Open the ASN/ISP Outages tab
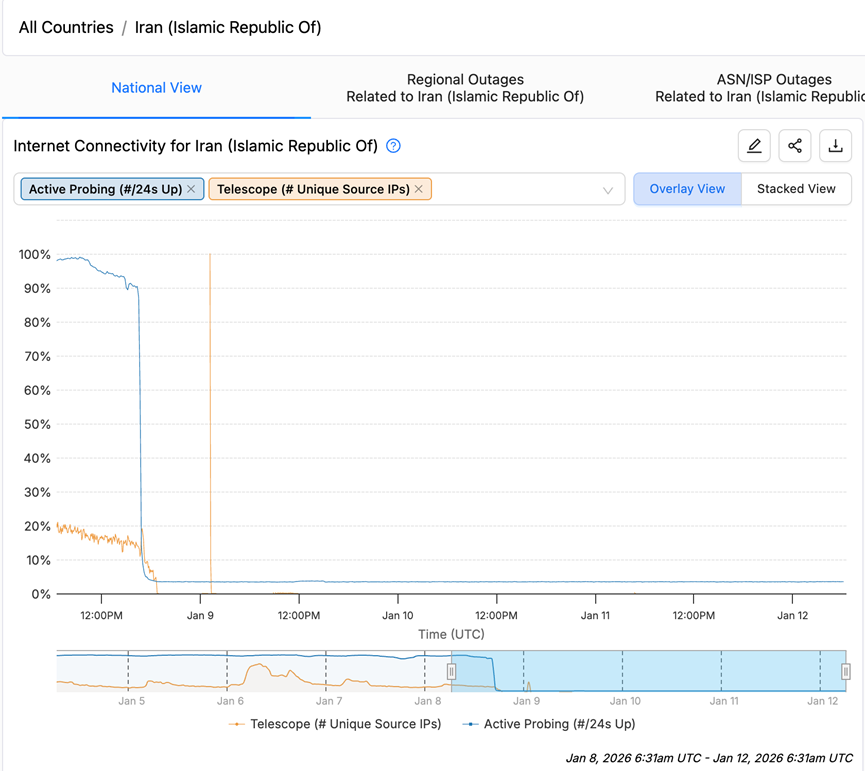This screenshot has height=771, width=865. tap(760, 88)
